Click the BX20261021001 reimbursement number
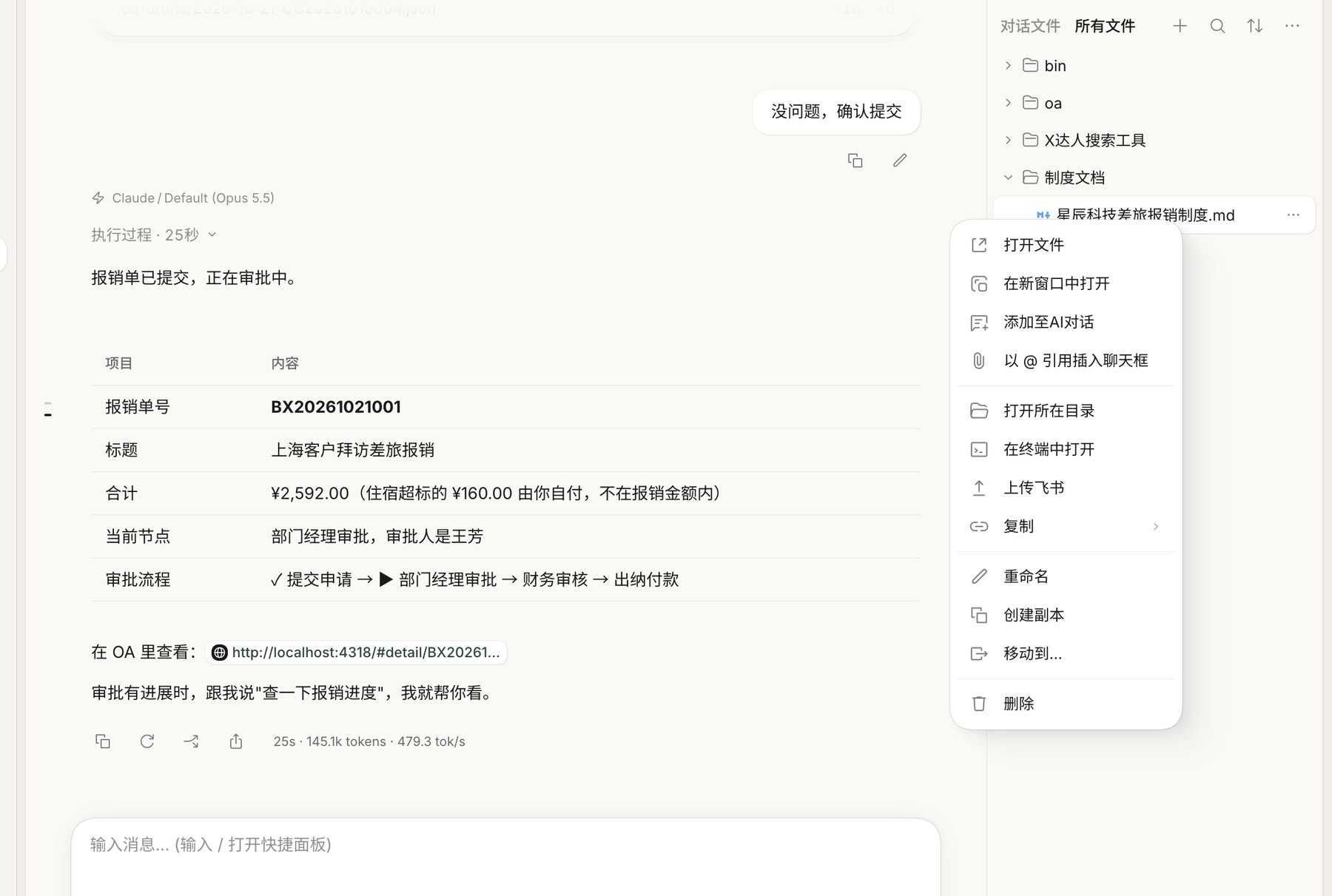1332x896 pixels. point(336,407)
